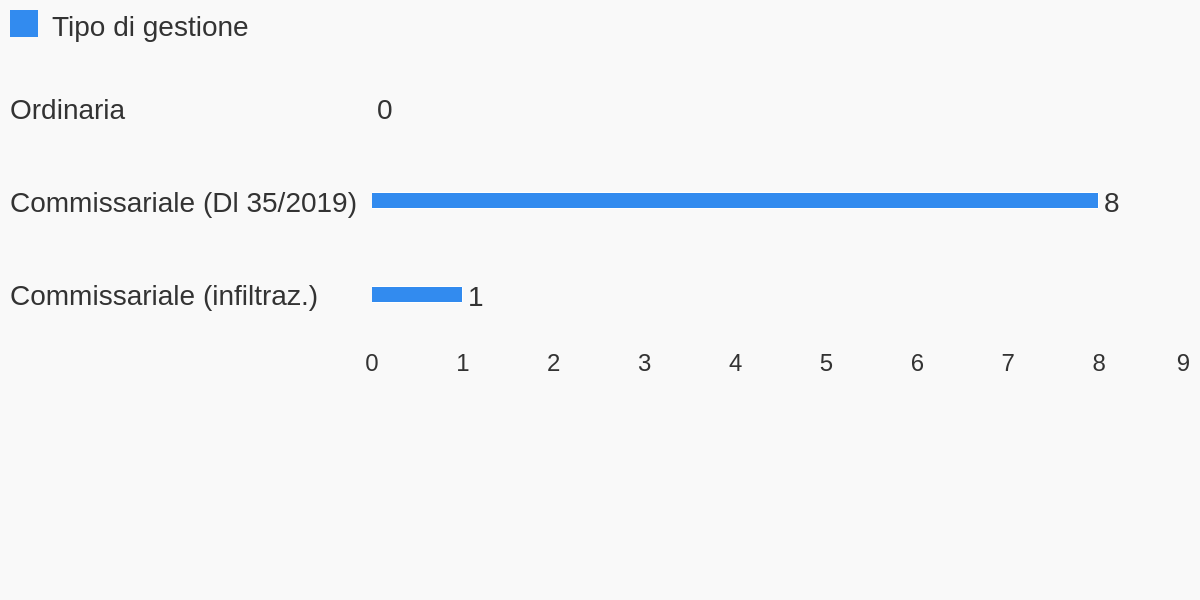Click the blue Tipo di gestione legend swatch
This screenshot has height=600, width=1200.
[x=24, y=23]
